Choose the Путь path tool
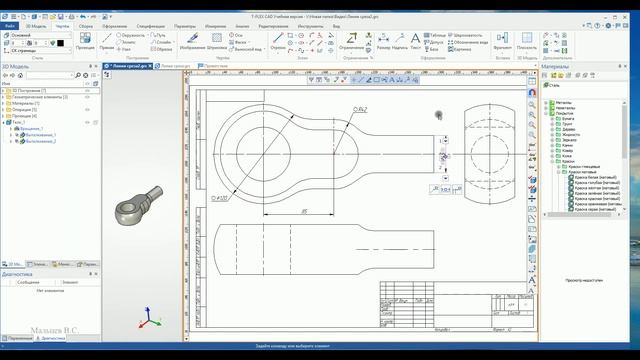640x360 pixels. (158, 36)
